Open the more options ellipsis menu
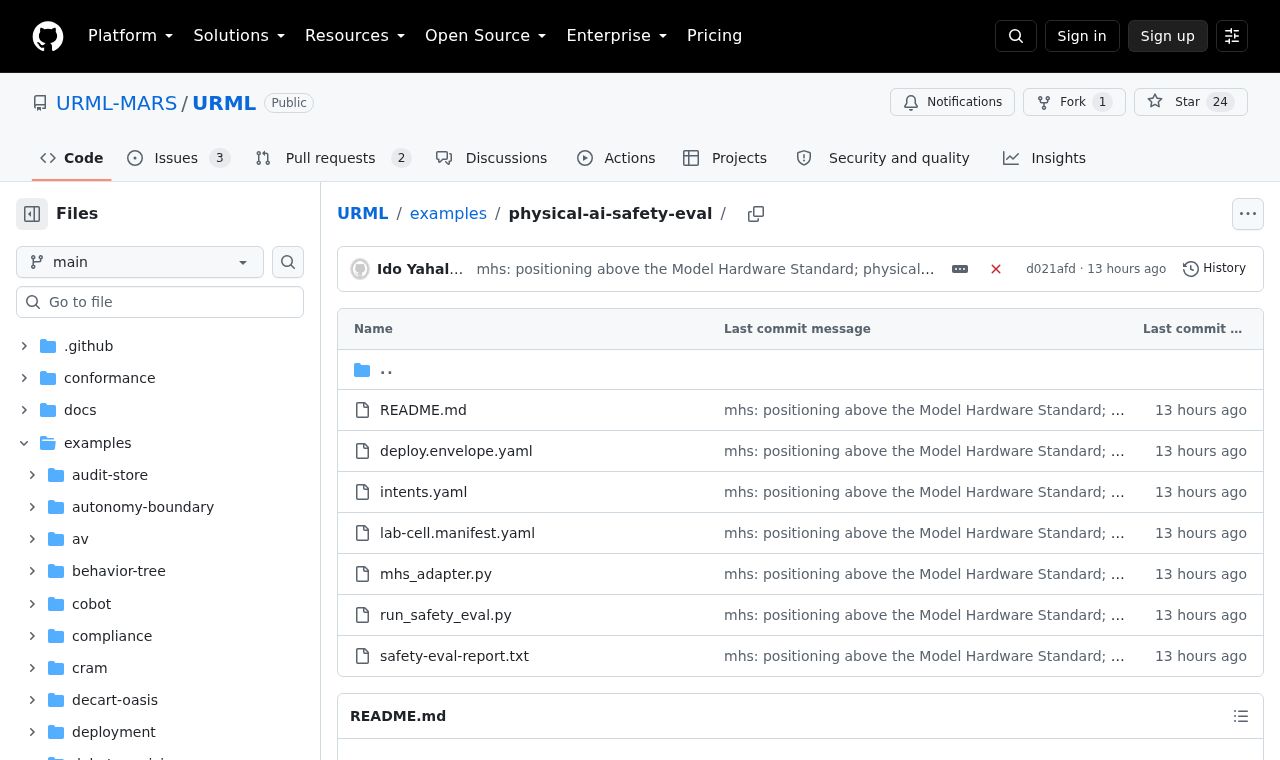This screenshot has width=1280, height=760. coord(1248,214)
